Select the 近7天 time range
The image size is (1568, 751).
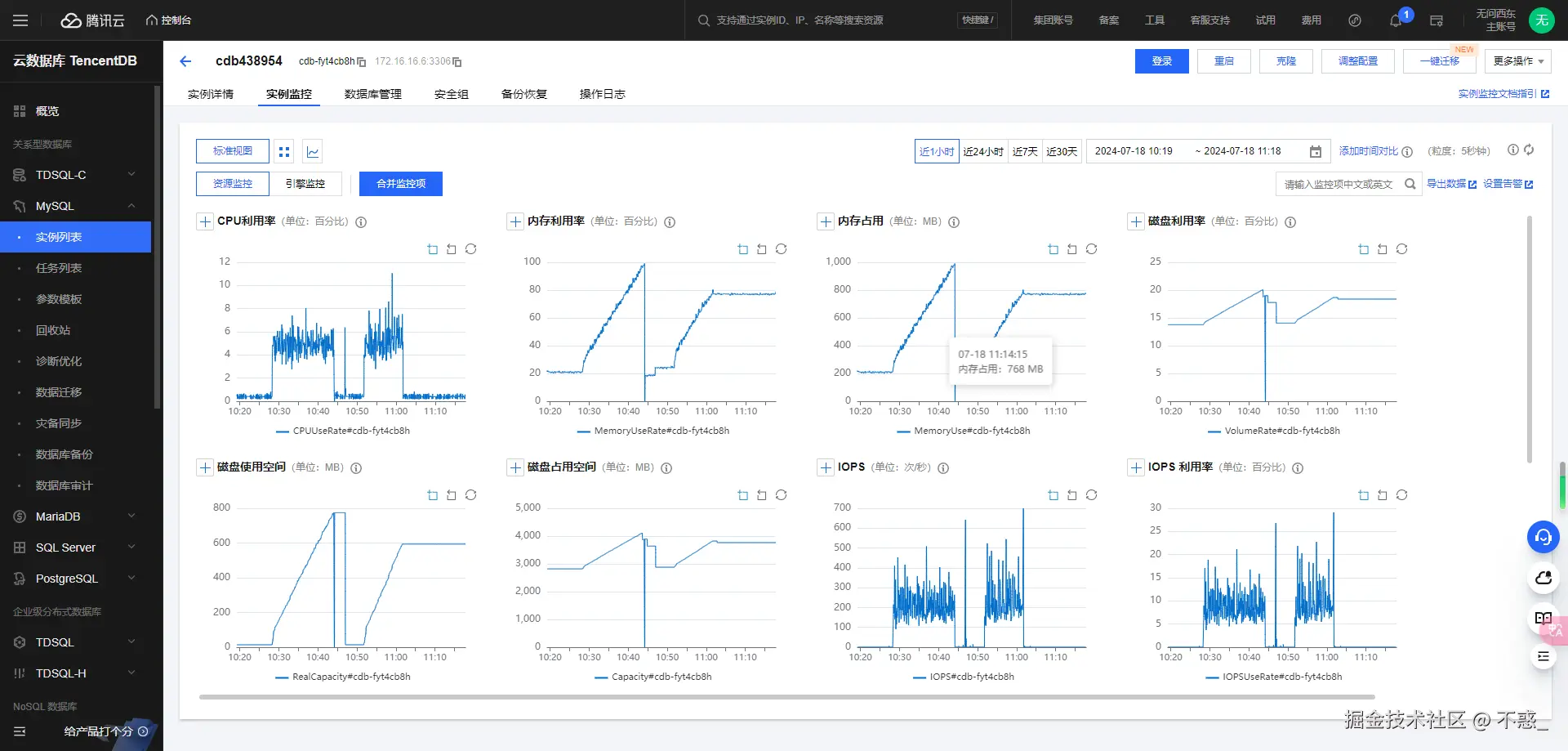1025,151
